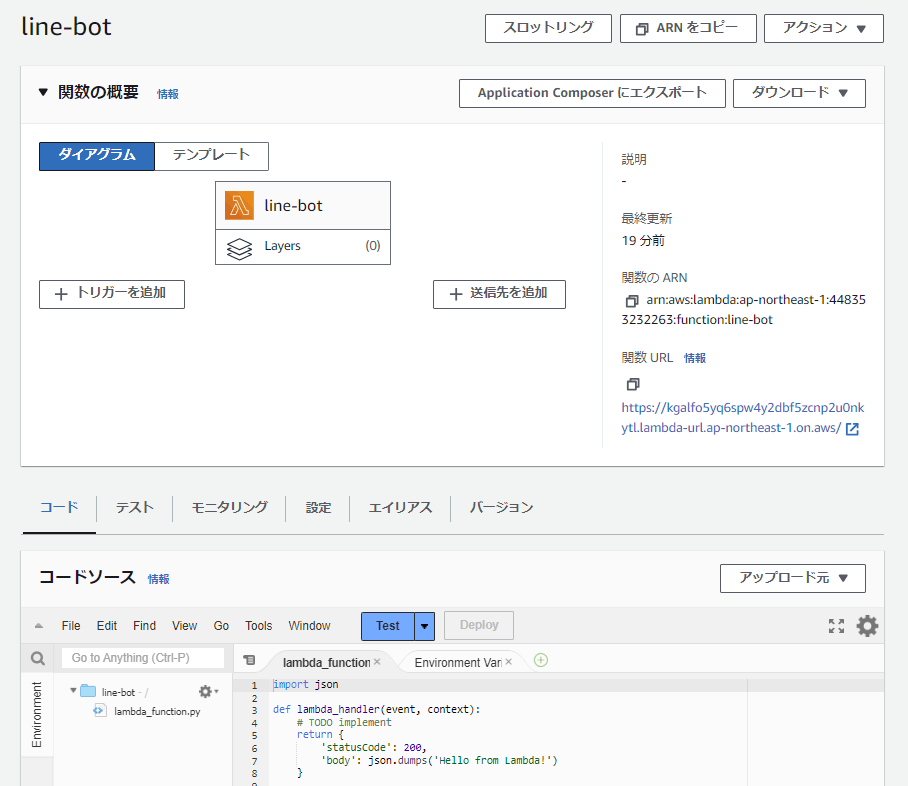
Task: Click code line 3 def lambda_handler
Action: pyautogui.click(x=376, y=710)
